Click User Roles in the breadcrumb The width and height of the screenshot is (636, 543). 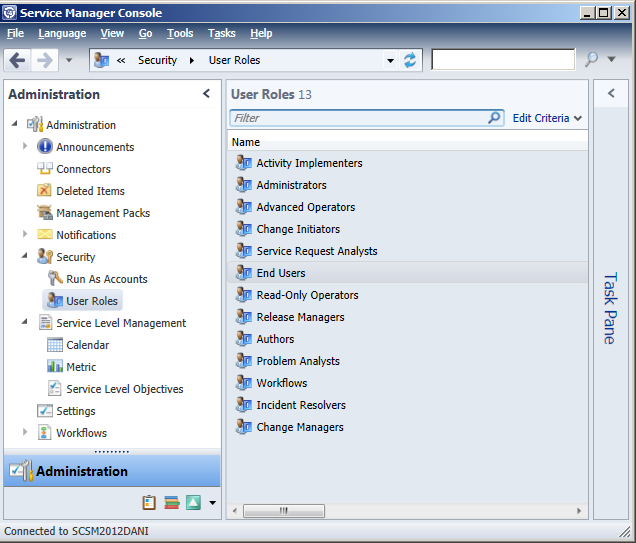click(234, 60)
